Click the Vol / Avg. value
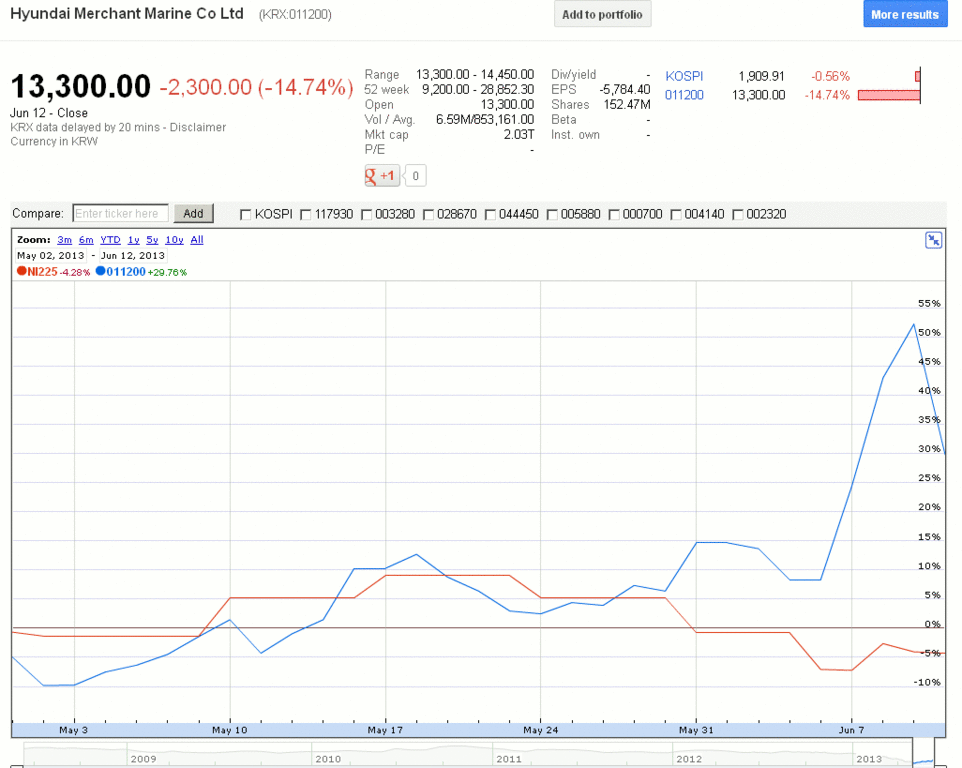This screenshot has width=962, height=768. (x=485, y=120)
